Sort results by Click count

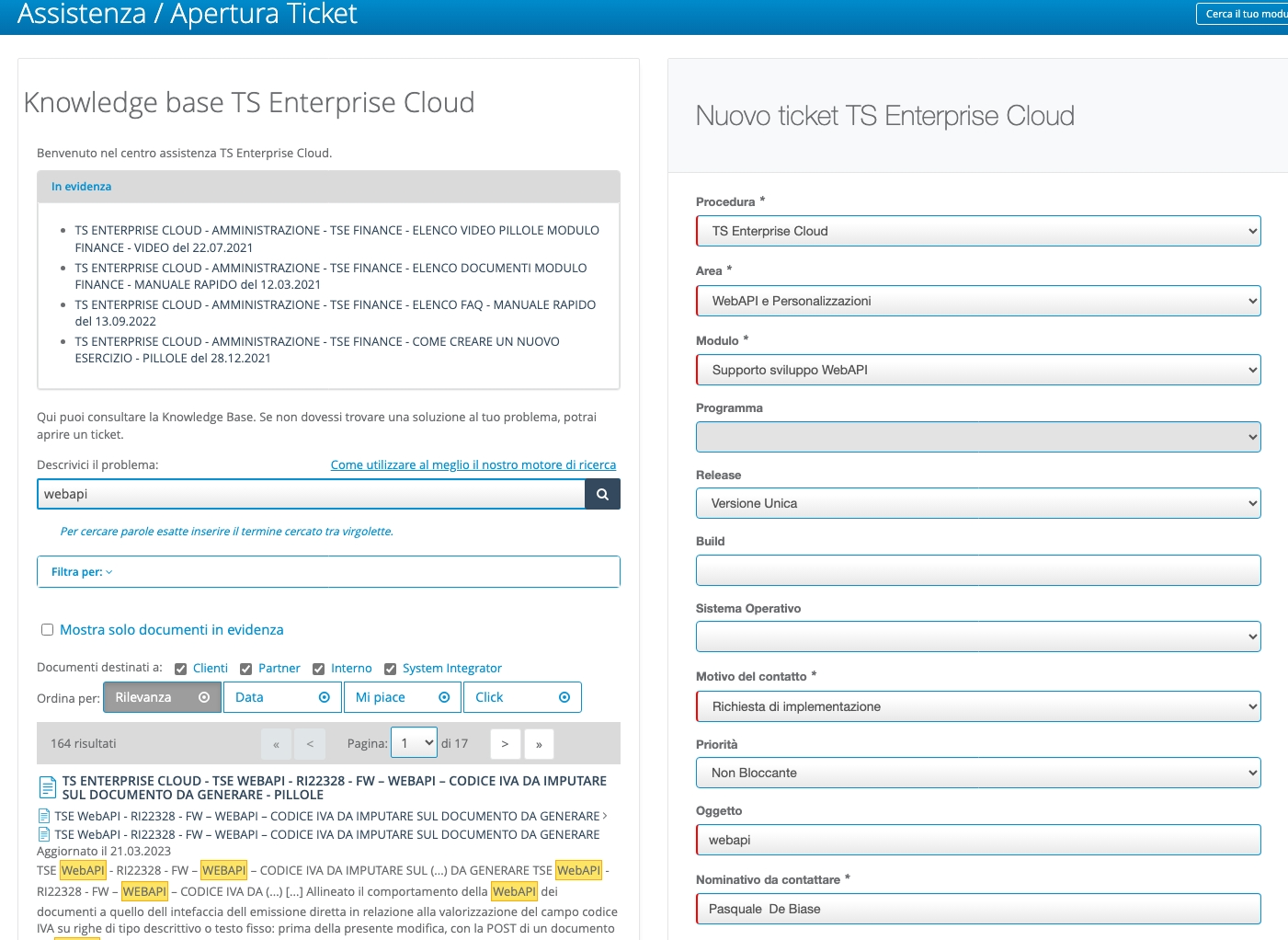pyautogui.click(x=522, y=697)
